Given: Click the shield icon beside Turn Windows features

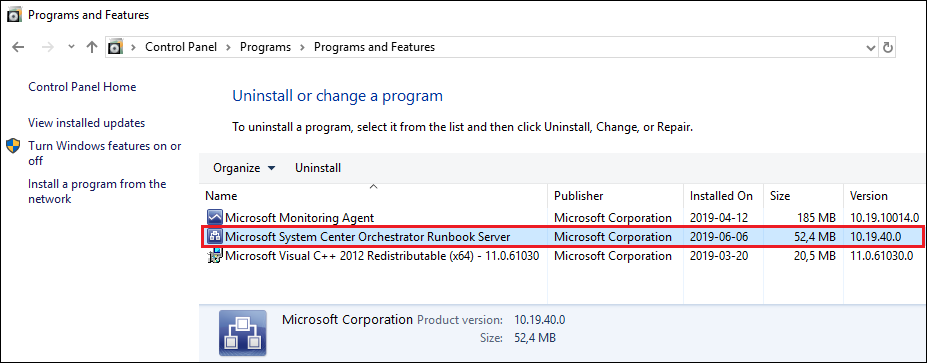Looking at the screenshot, I should [x=13, y=146].
